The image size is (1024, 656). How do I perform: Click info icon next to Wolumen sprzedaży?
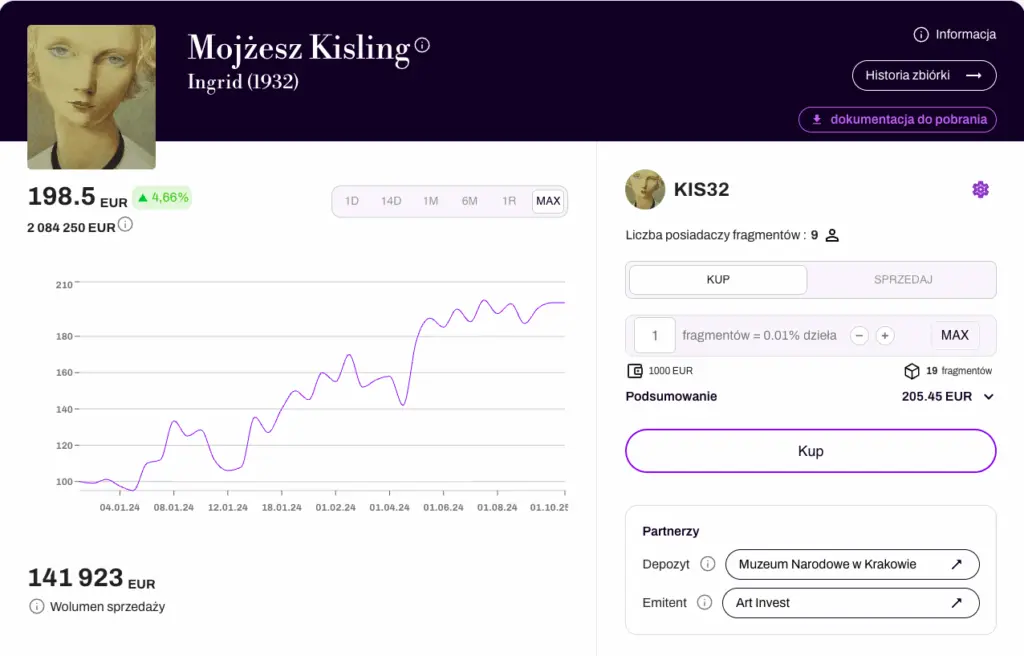37,606
